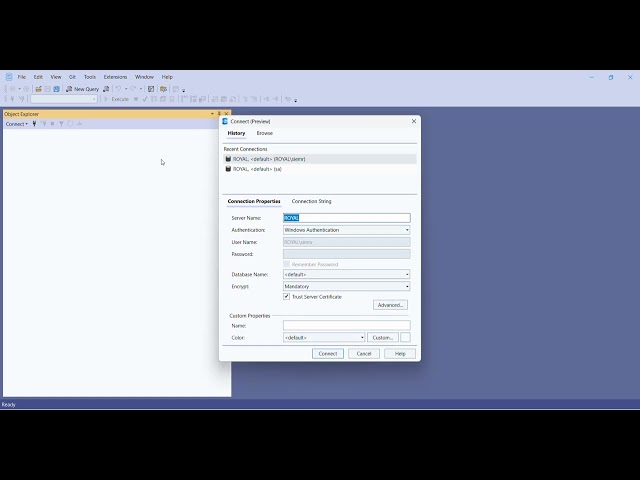The width and height of the screenshot is (640, 480).
Task: Open the Undo history dropdown arrow
Action: pyautogui.click(x=126, y=89)
